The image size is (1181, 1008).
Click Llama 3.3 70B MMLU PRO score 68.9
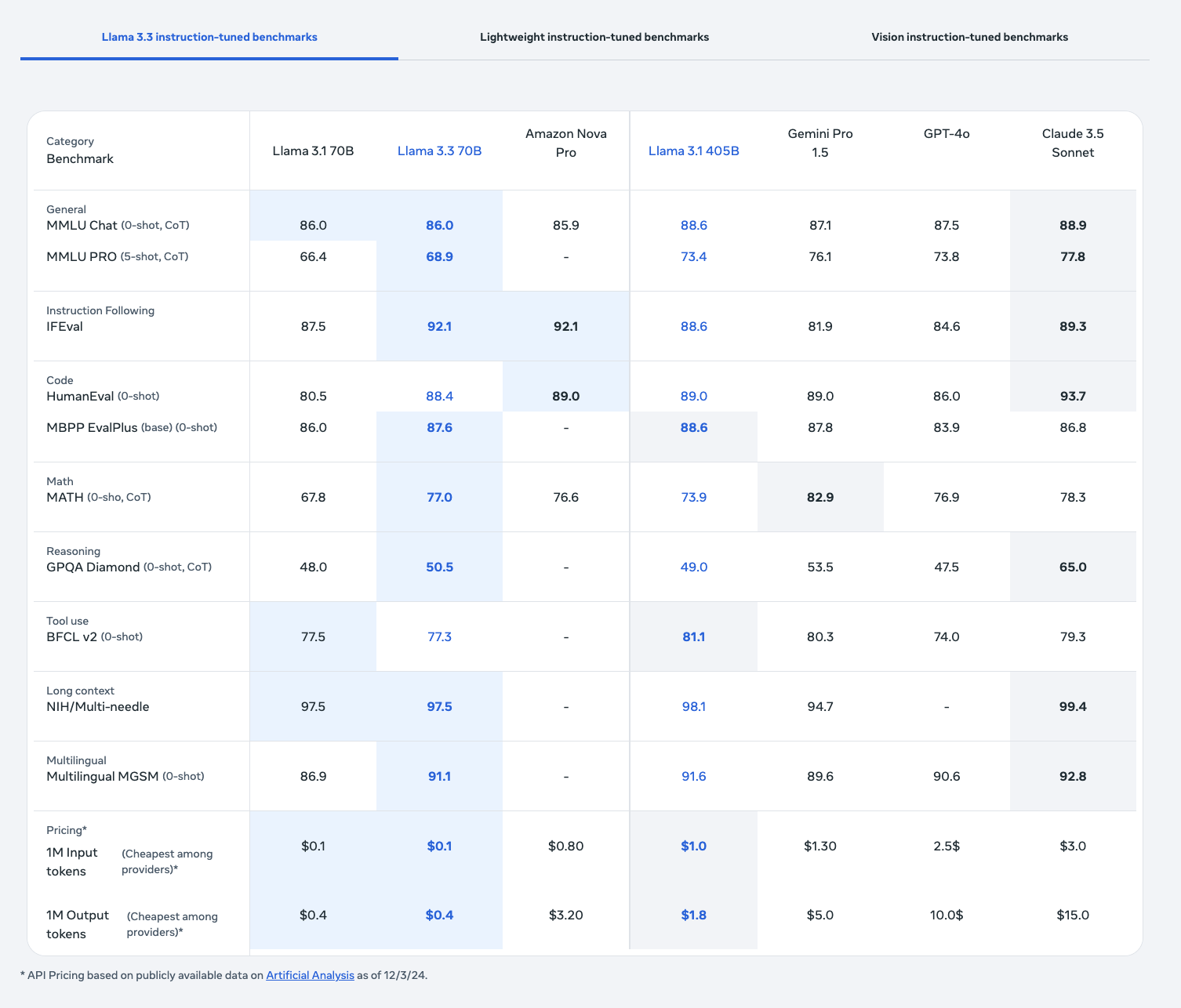(x=439, y=256)
